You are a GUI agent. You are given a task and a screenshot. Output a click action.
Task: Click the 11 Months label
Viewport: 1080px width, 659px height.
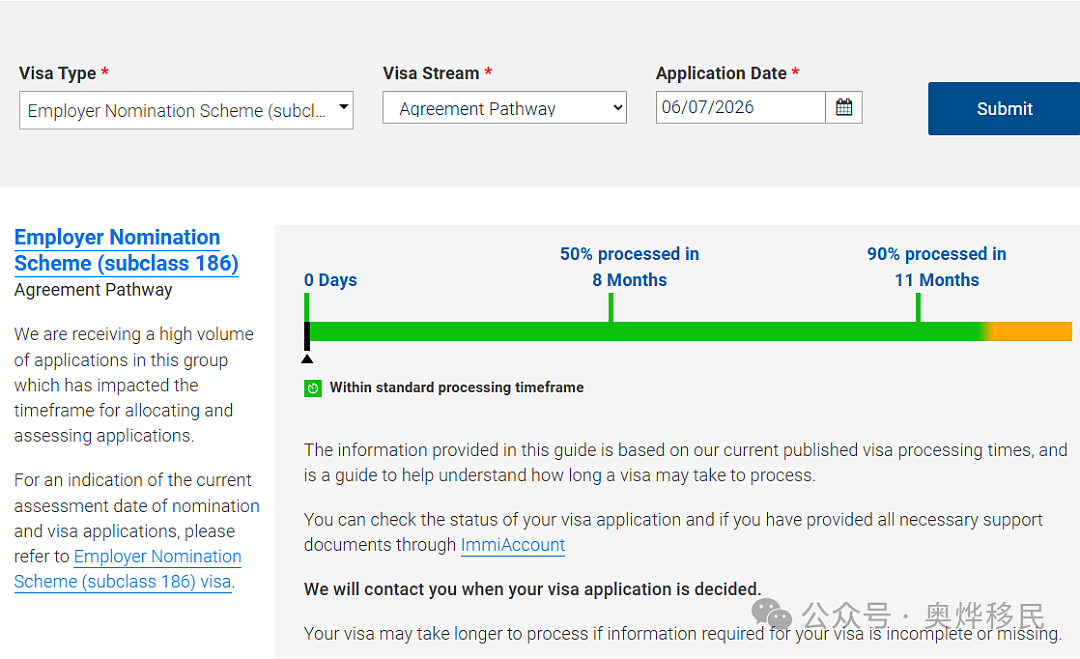point(937,280)
